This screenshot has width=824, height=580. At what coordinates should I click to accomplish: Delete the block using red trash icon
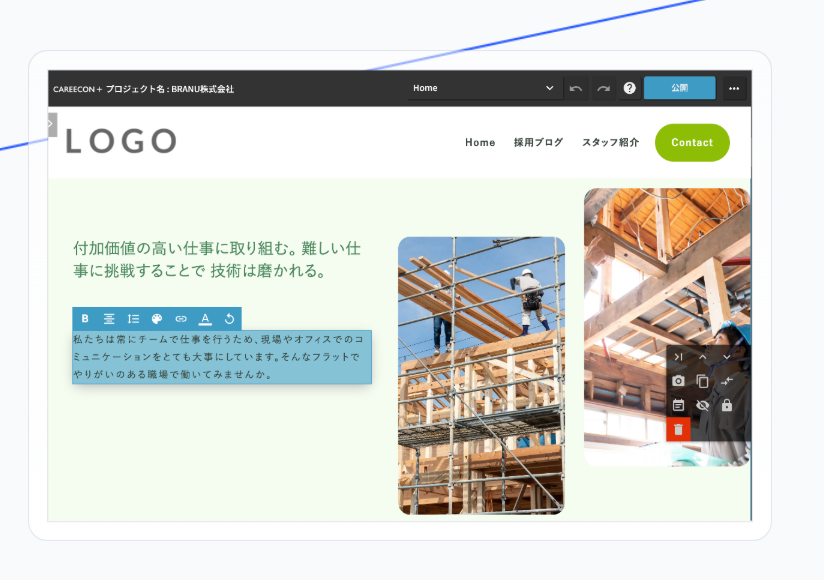pos(678,429)
